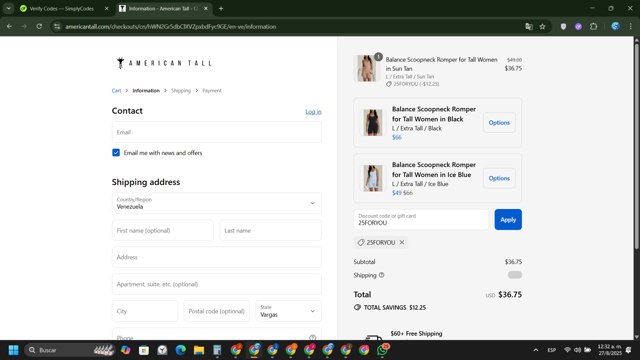Switch to the Verify Codes SimplyCodes tab

[x=61, y=8]
